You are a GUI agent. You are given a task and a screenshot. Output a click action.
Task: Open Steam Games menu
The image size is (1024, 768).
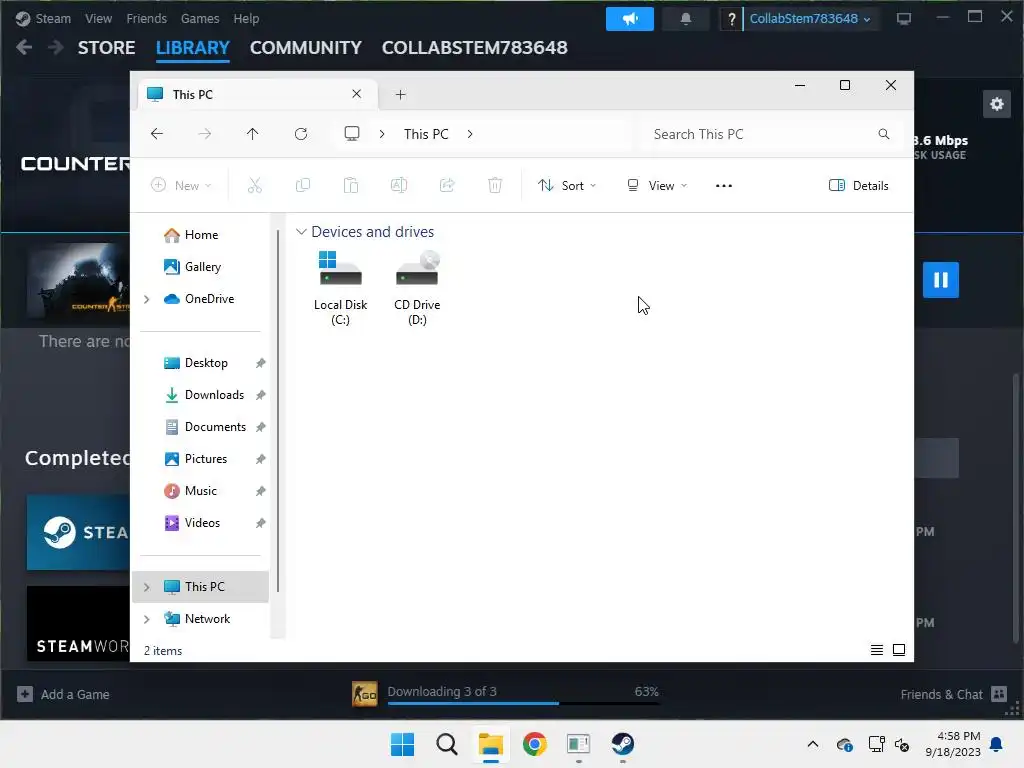[200, 19]
